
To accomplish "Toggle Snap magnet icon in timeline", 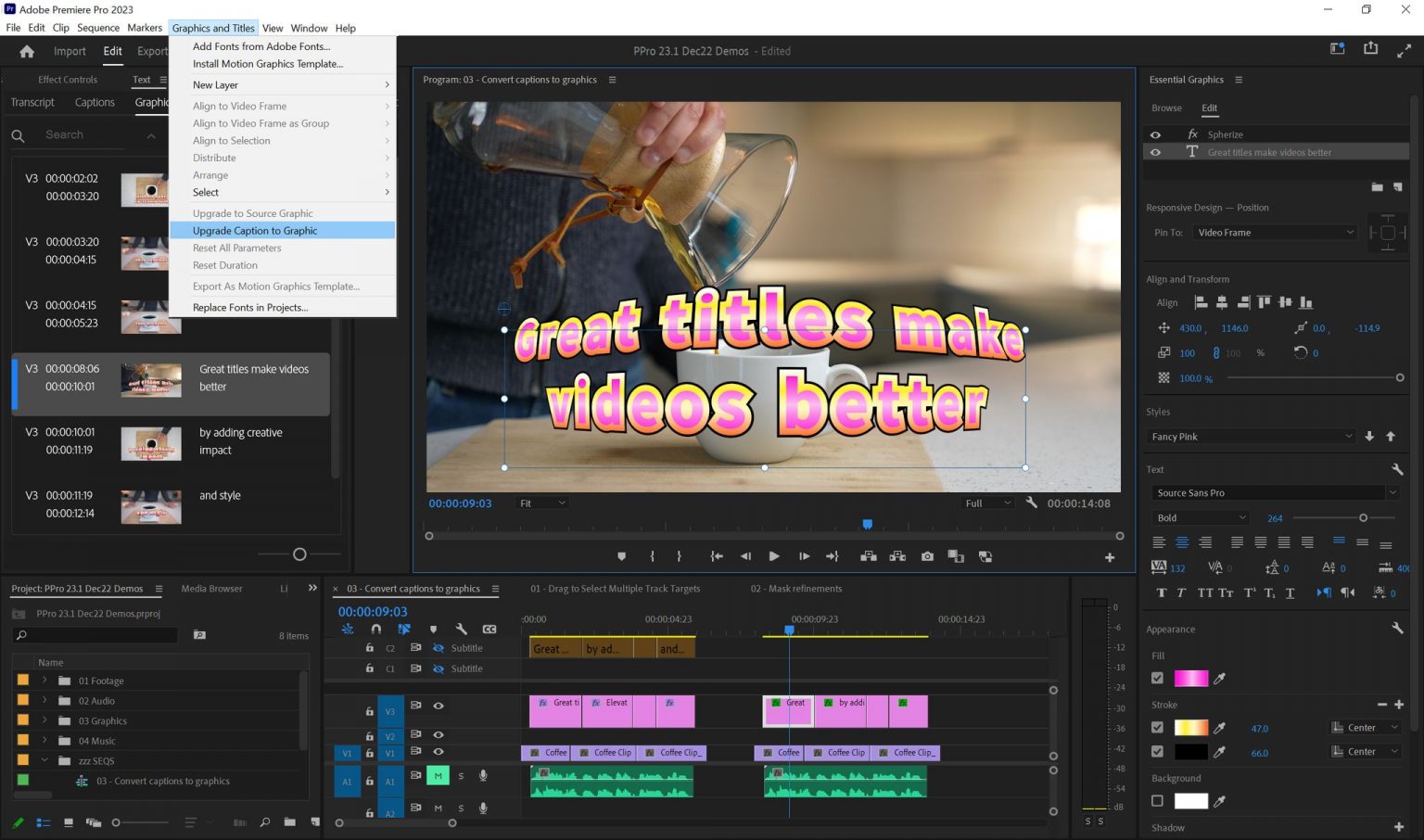I will pos(375,629).
